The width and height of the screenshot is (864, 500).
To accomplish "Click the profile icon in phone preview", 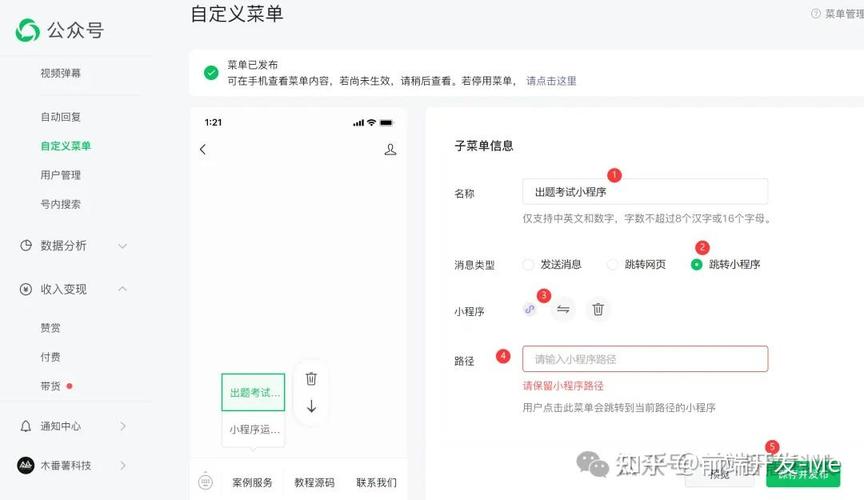I will 390,149.
